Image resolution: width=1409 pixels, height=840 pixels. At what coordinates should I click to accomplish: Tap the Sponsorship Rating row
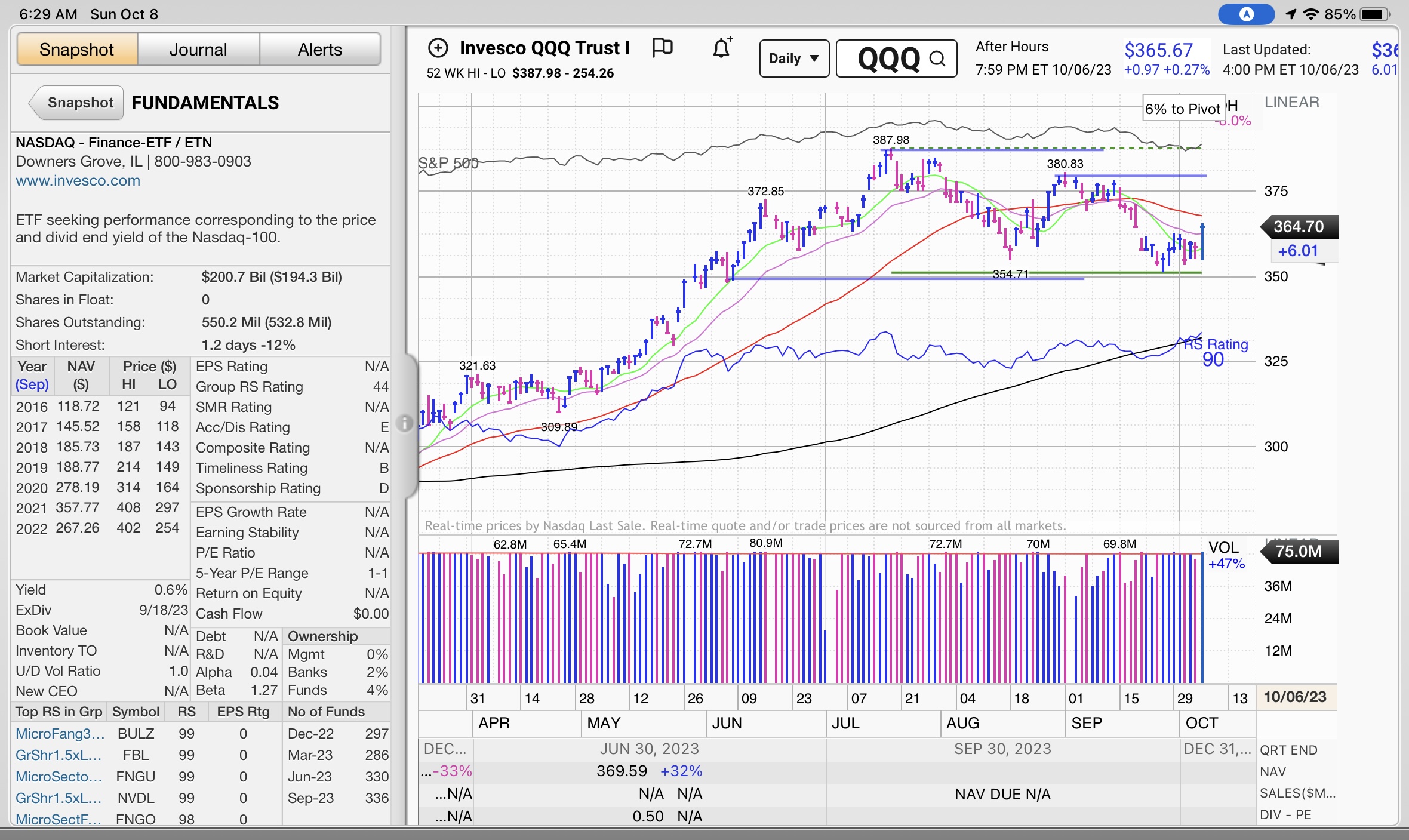click(292, 488)
